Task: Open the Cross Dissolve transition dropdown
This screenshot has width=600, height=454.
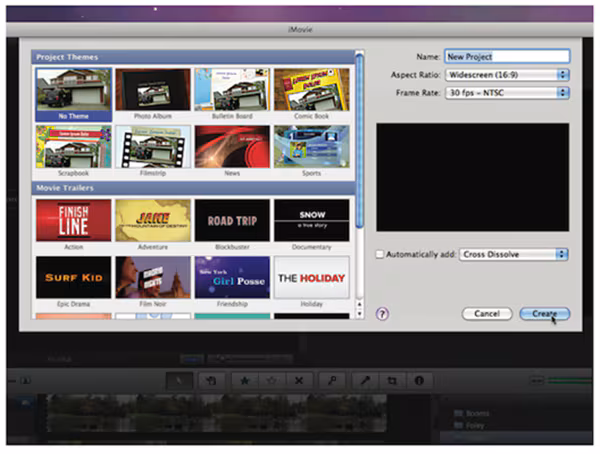Action: coord(514,254)
